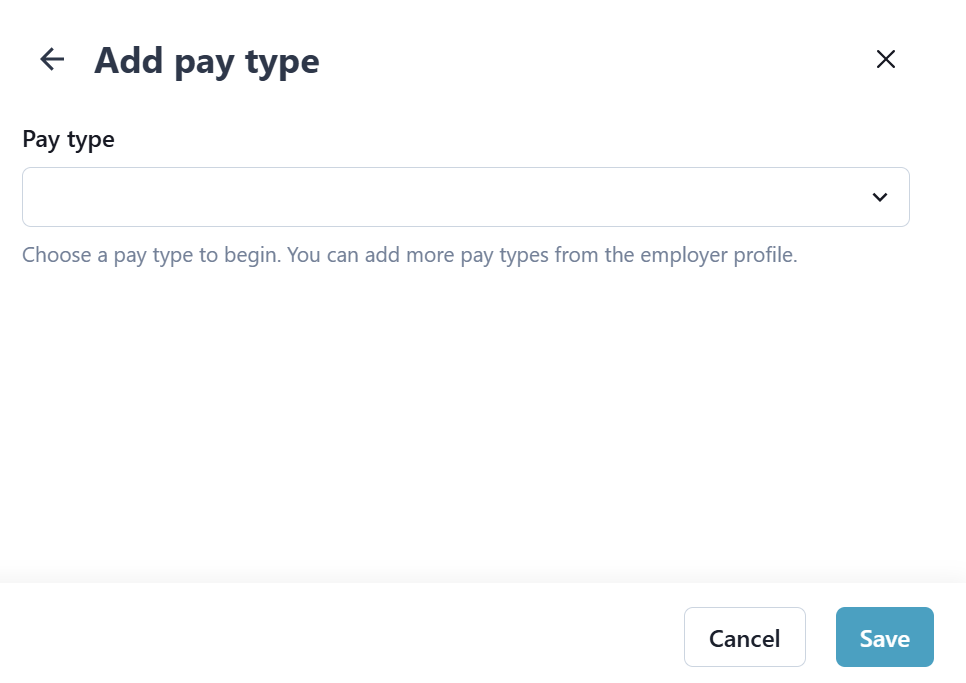
Task: Go back using the left arrow
Action: pyautogui.click(x=52, y=60)
